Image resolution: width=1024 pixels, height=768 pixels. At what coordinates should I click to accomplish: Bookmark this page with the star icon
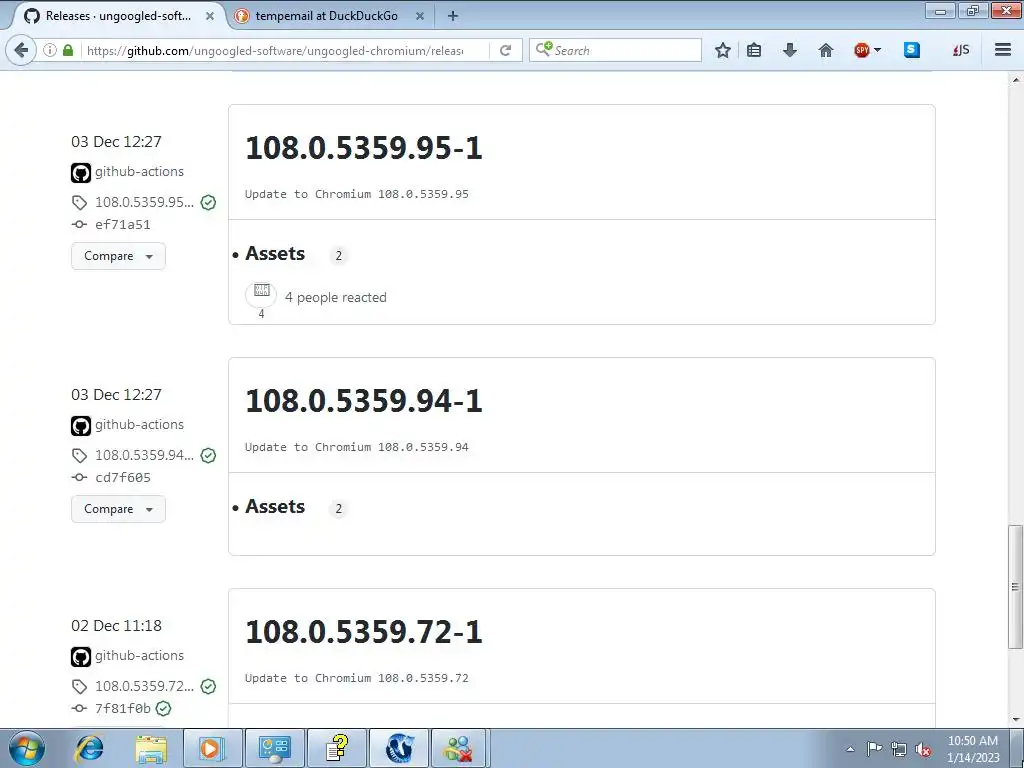point(722,50)
